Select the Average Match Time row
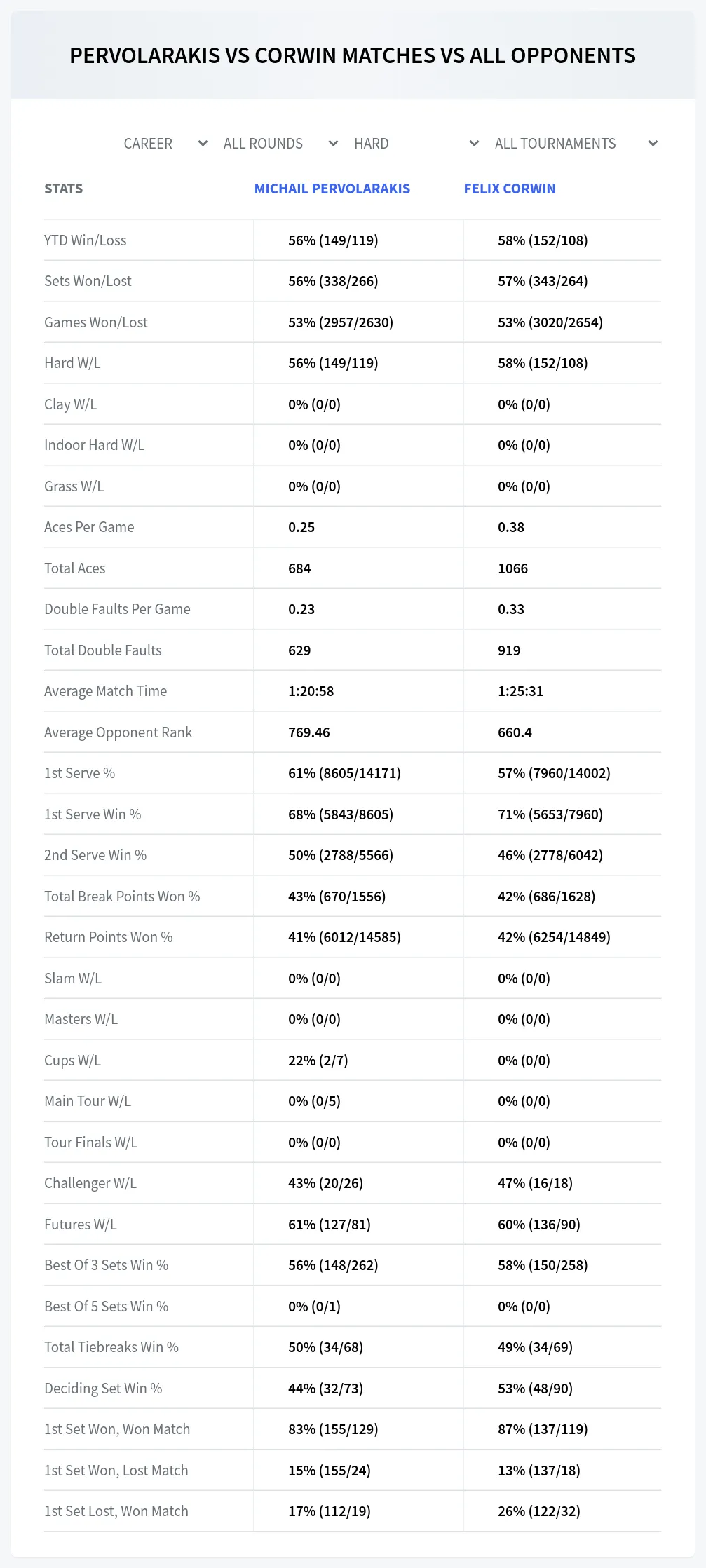The image size is (706, 1568). (353, 691)
